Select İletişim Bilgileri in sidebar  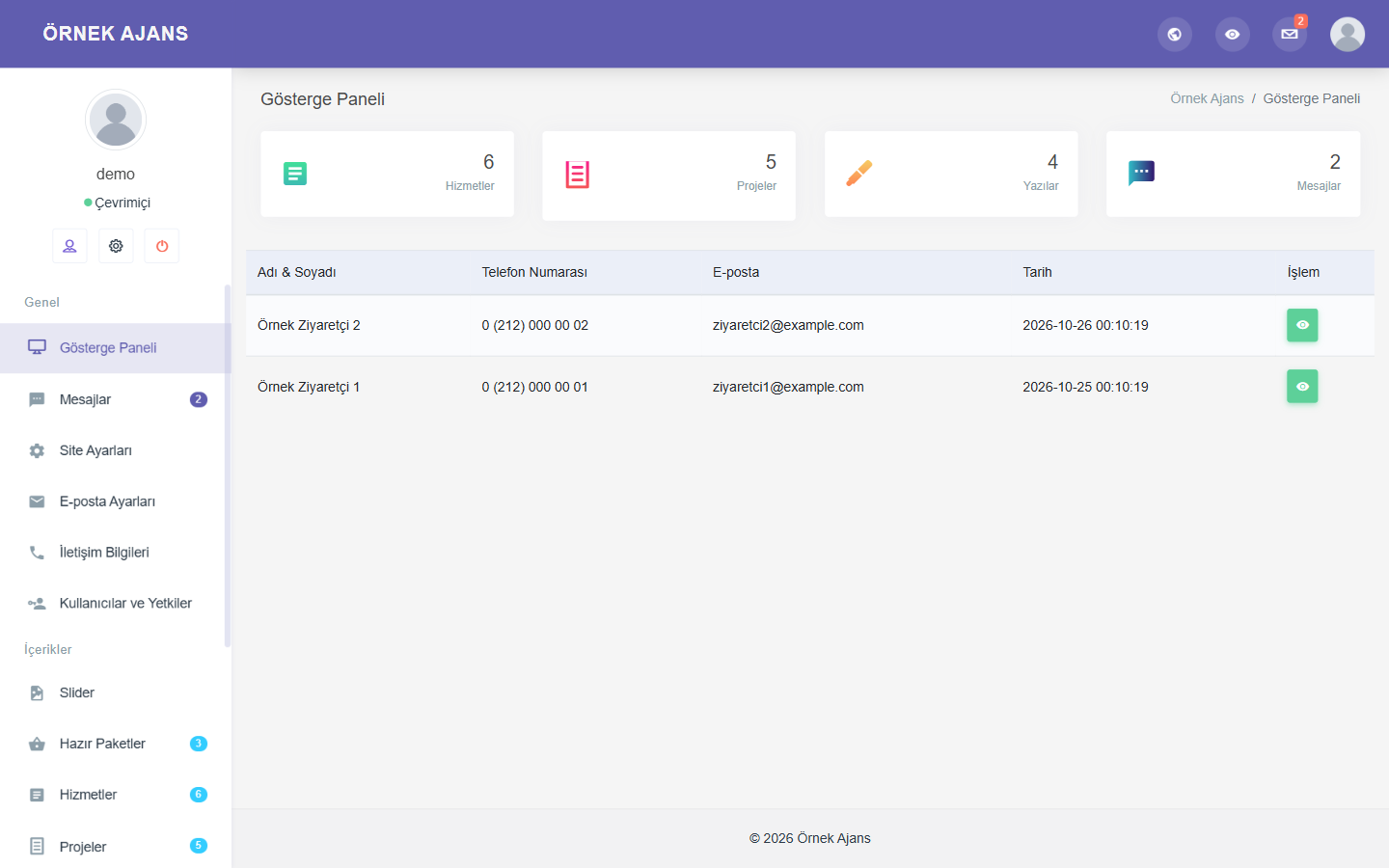116,553
